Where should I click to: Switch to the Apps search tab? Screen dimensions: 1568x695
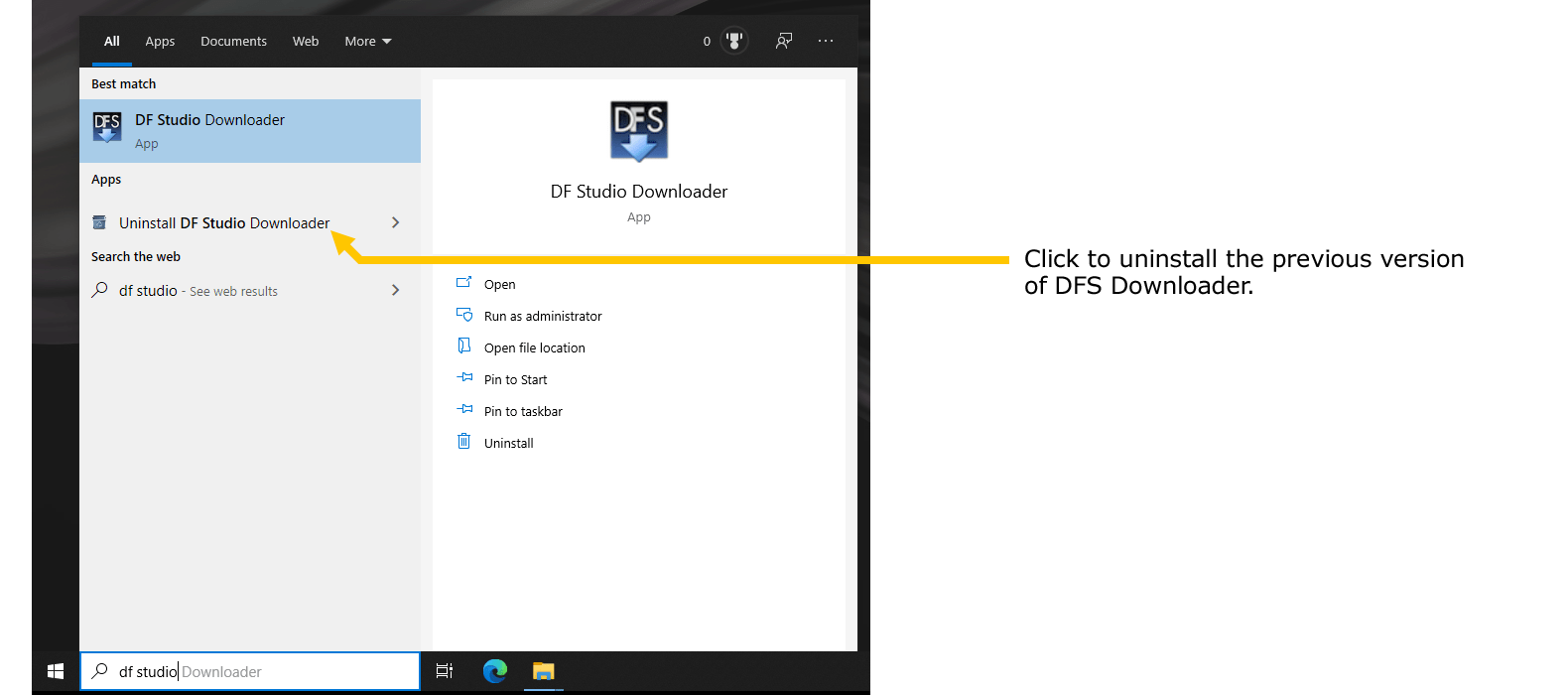point(160,41)
